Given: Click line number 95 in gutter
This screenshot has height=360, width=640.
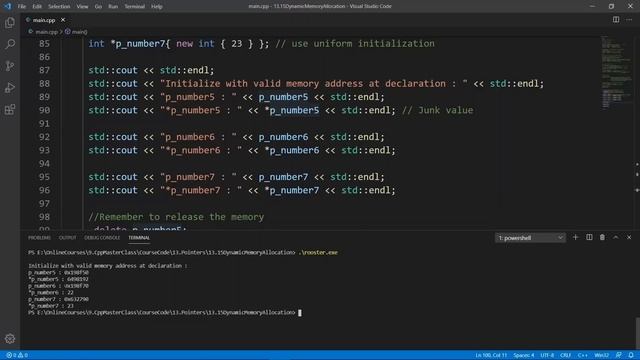Looking at the screenshot, I should coord(44,177).
